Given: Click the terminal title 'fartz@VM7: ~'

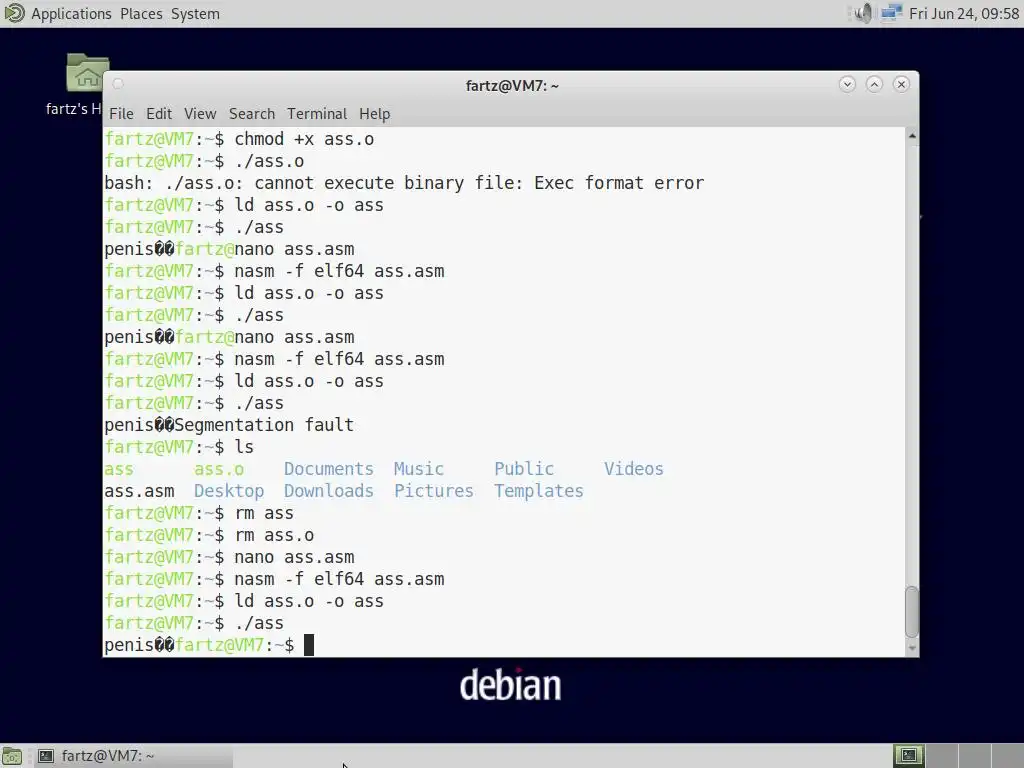Looking at the screenshot, I should (512, 86).
